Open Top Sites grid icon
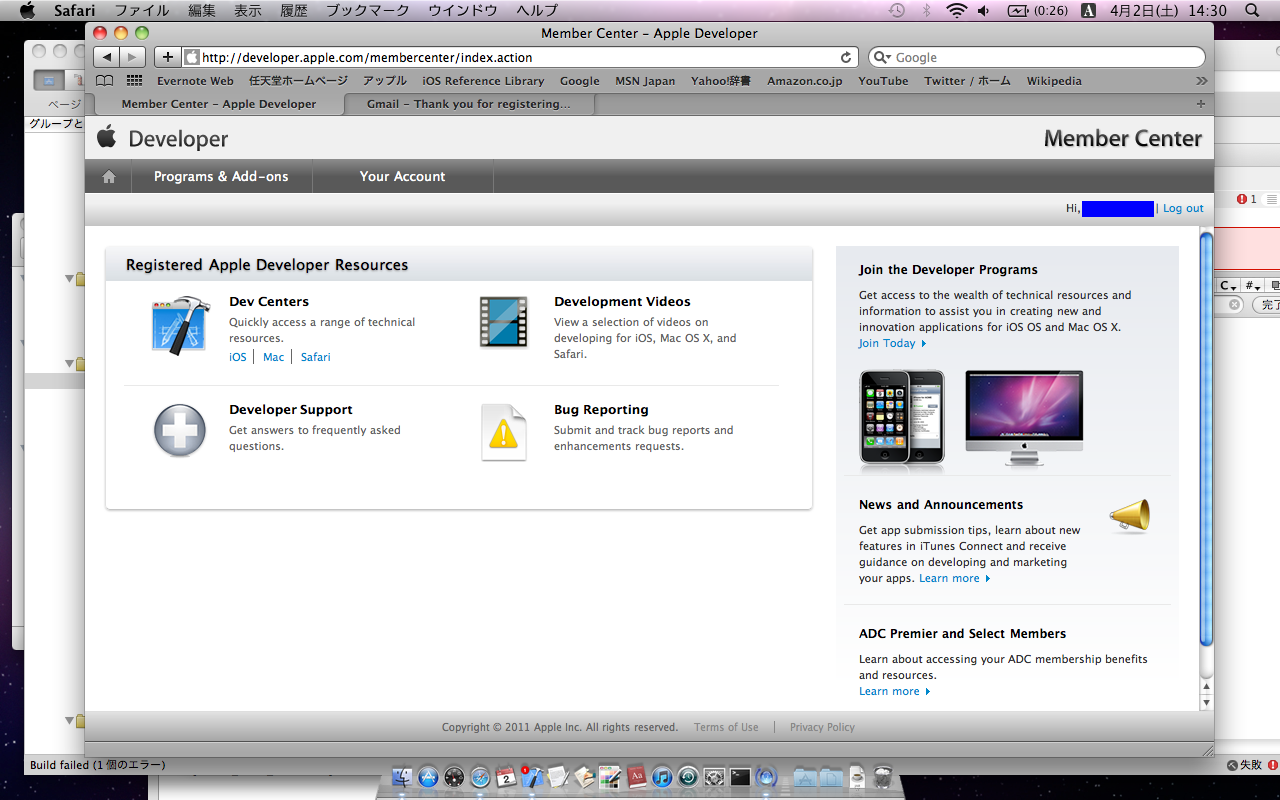 click(x=134, y=81)
